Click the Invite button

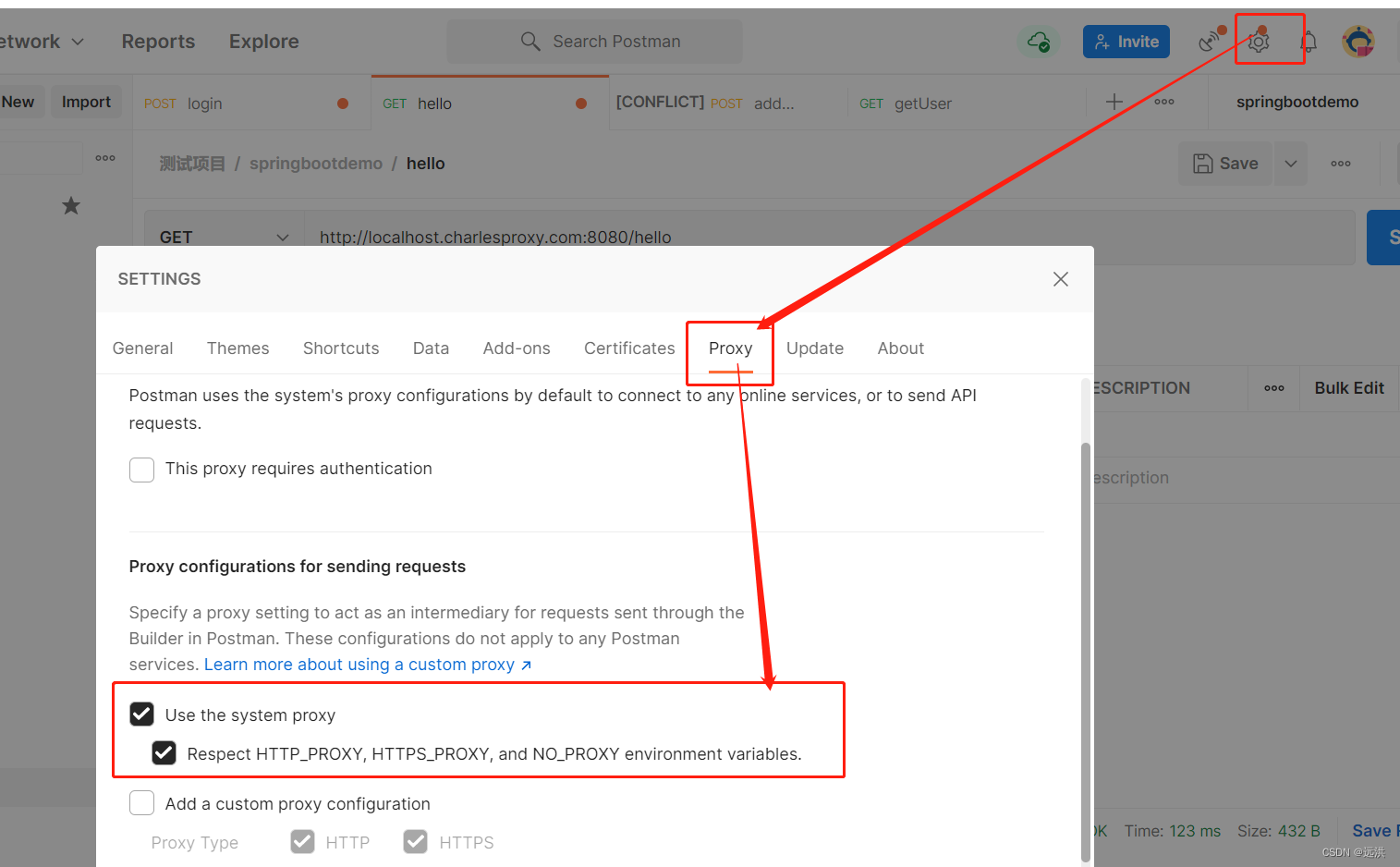[1126, 42]
